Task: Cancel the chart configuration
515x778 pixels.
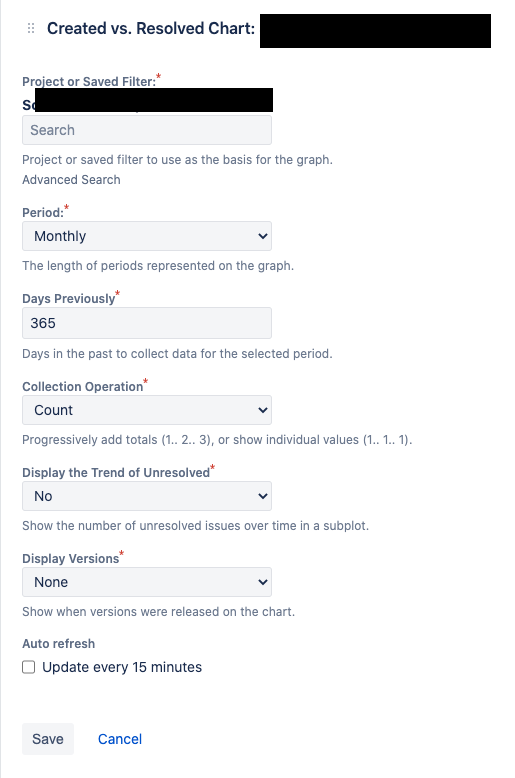Action: pos(120,739)
